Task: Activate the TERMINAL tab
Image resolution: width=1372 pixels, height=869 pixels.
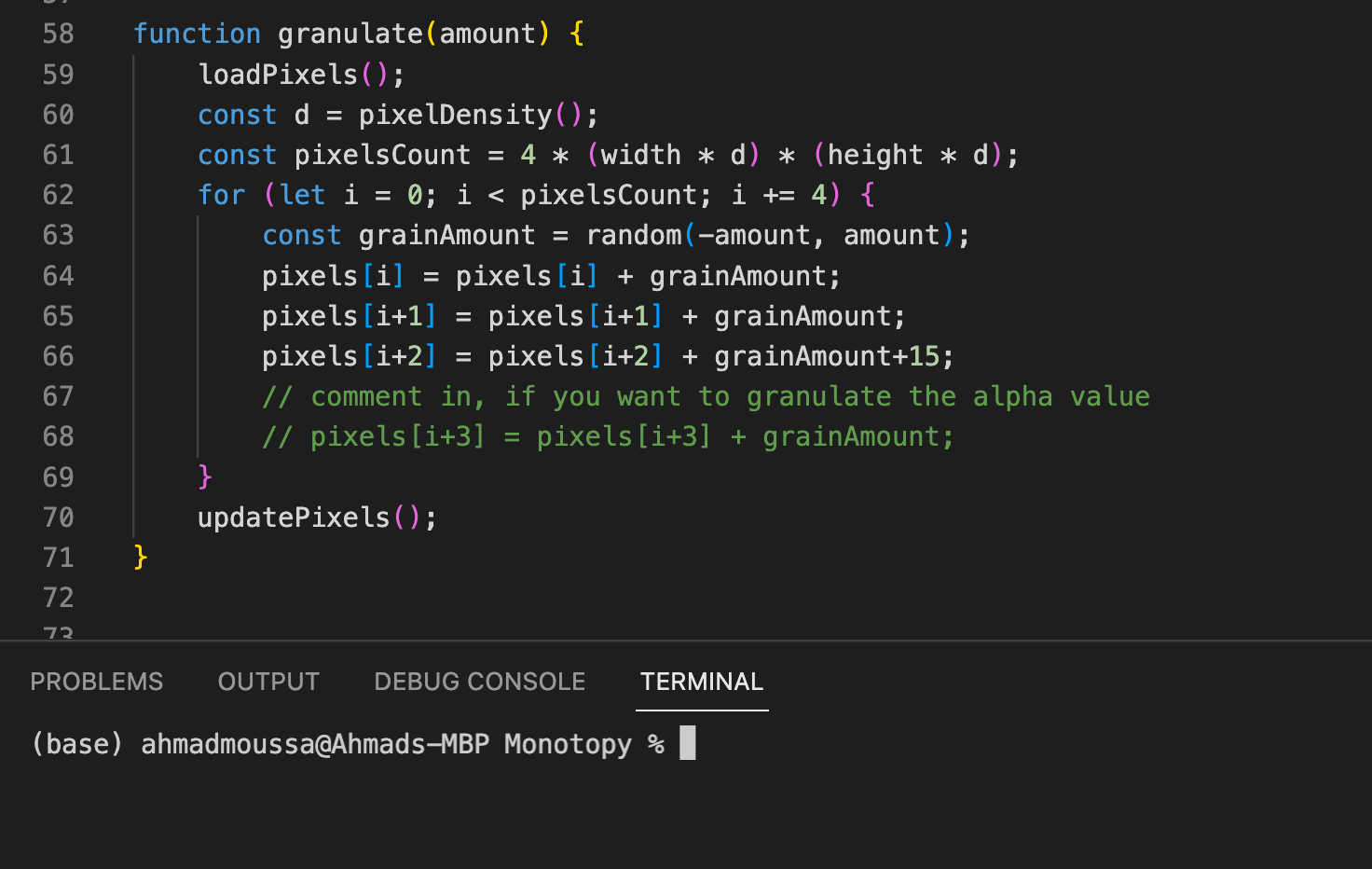Action: tap(701, 682)
